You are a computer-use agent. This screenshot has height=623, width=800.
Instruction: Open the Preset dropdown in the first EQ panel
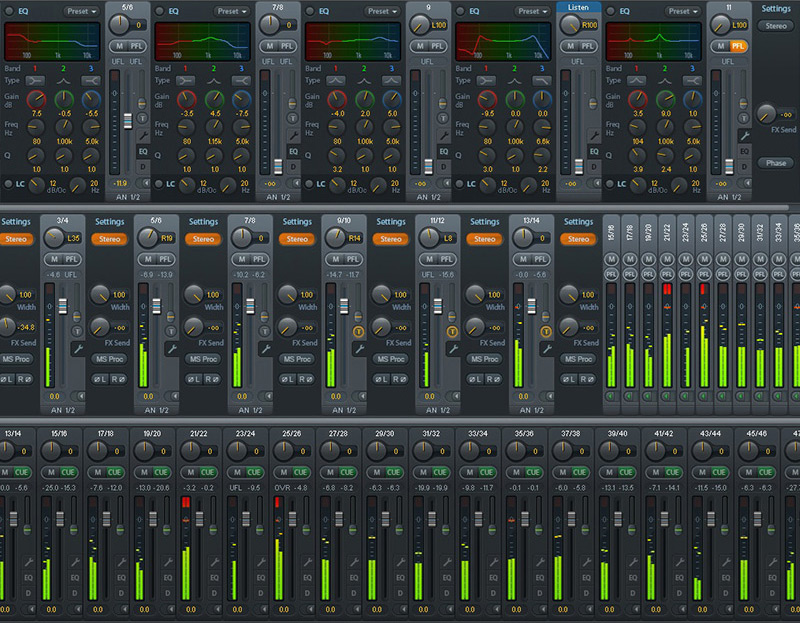pos(80,11)
